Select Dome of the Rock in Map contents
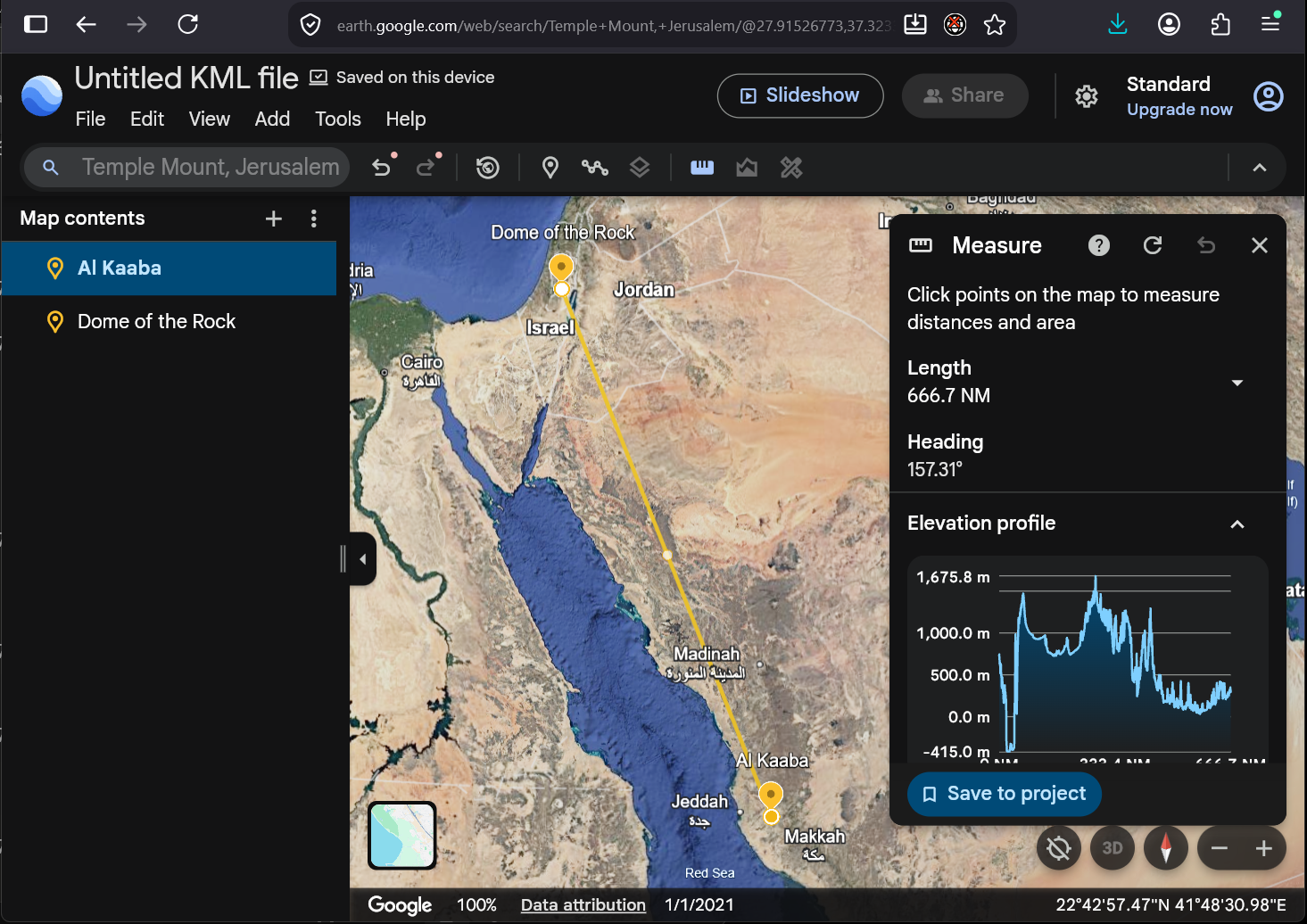 [169, 322]
